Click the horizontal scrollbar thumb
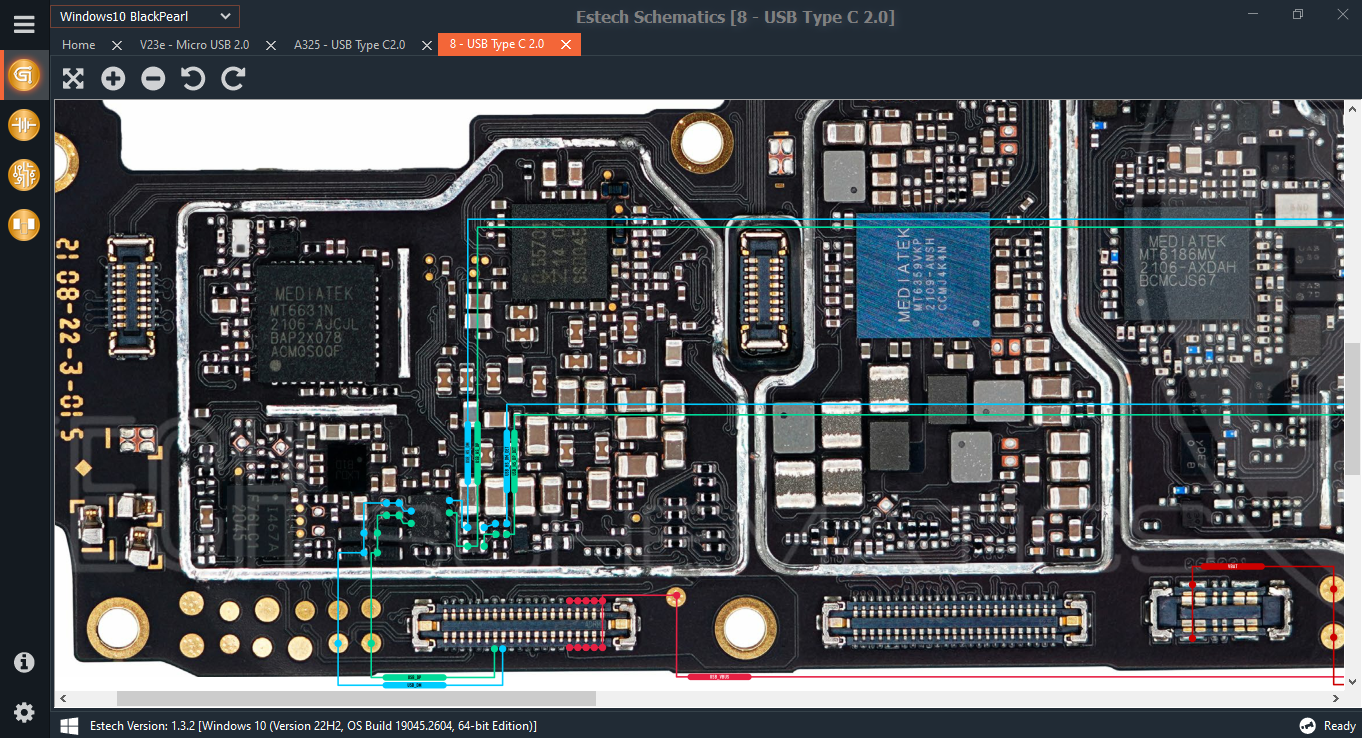The width and height of the screenshot is (1362, 738). pyautogui.click(x=356, y=698)
